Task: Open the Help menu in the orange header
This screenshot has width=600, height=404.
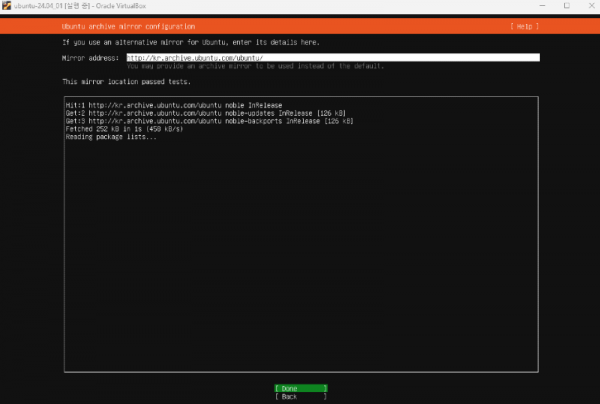Action: click(526, 25)
